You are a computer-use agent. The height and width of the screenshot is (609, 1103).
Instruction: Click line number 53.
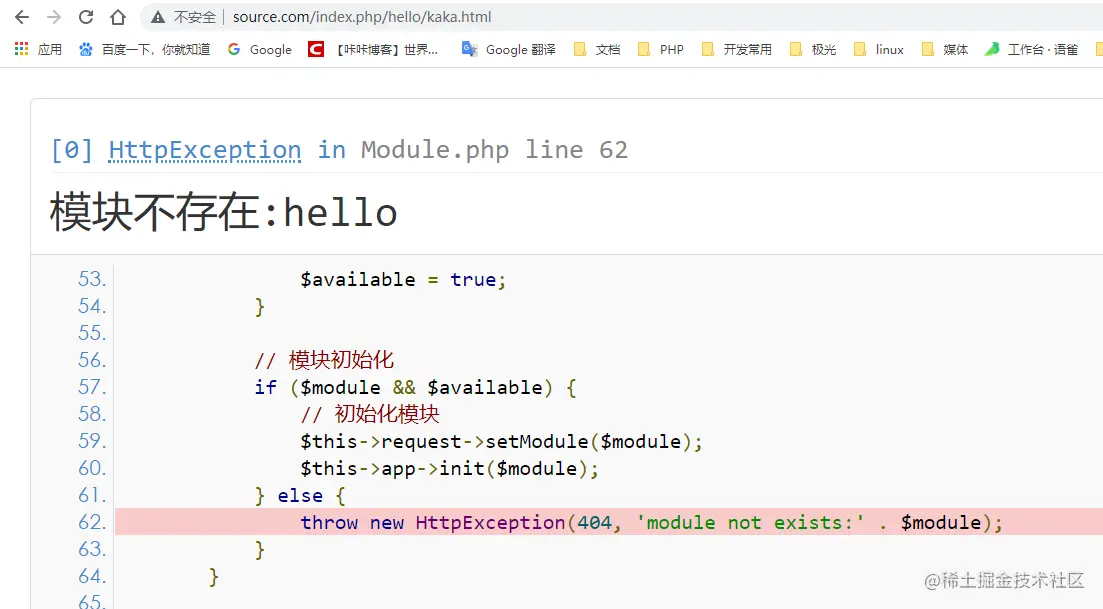pyautogui.click(x=91, y=279)
